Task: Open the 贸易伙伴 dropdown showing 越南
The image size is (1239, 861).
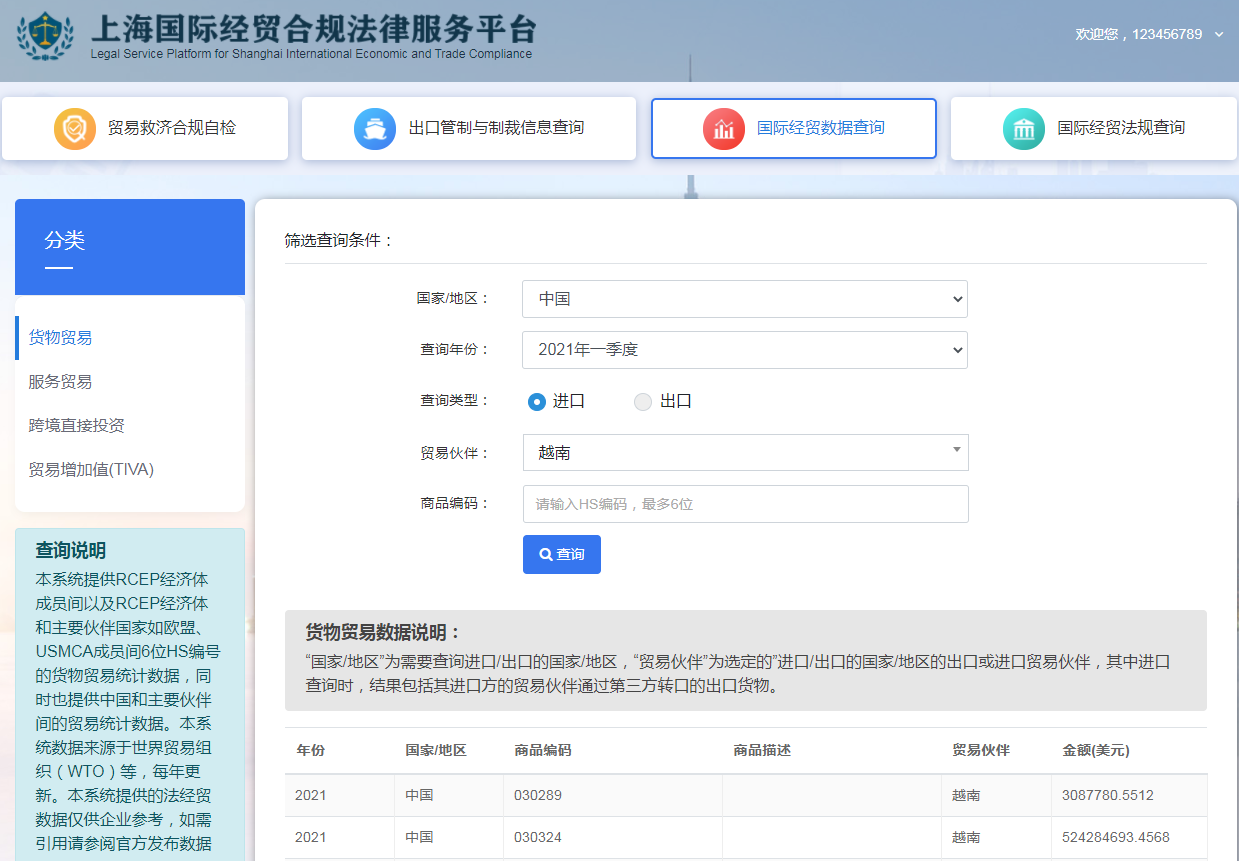Action: (746, 453)
